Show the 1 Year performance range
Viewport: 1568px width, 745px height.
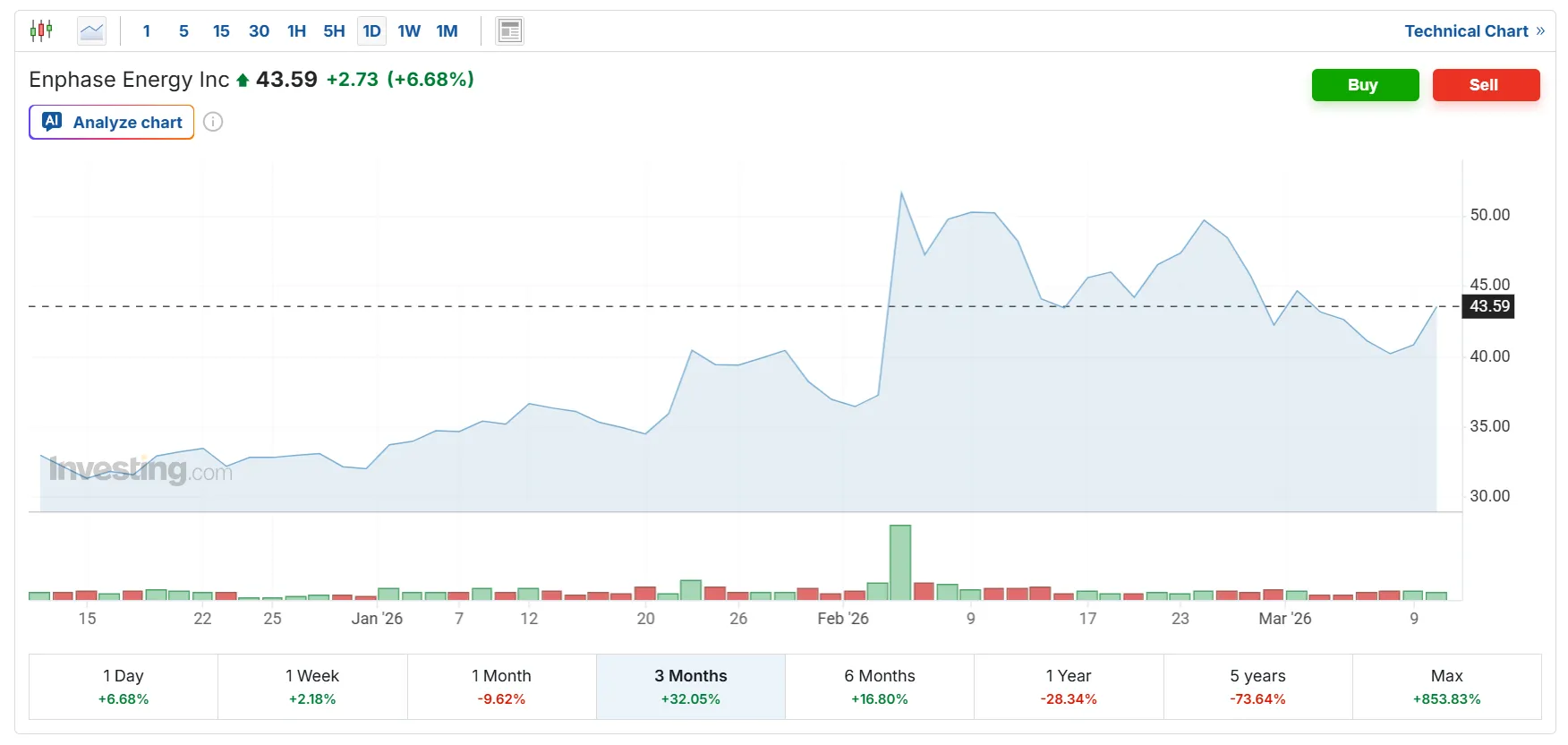point(1069,687)
